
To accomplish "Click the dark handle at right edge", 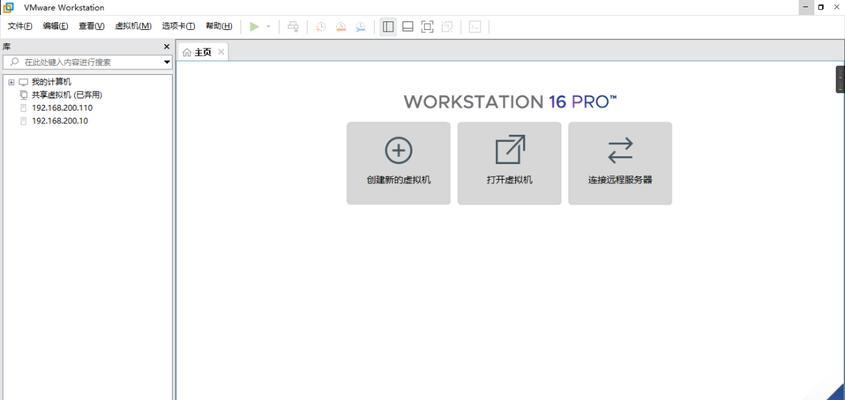I will [841, 79].
